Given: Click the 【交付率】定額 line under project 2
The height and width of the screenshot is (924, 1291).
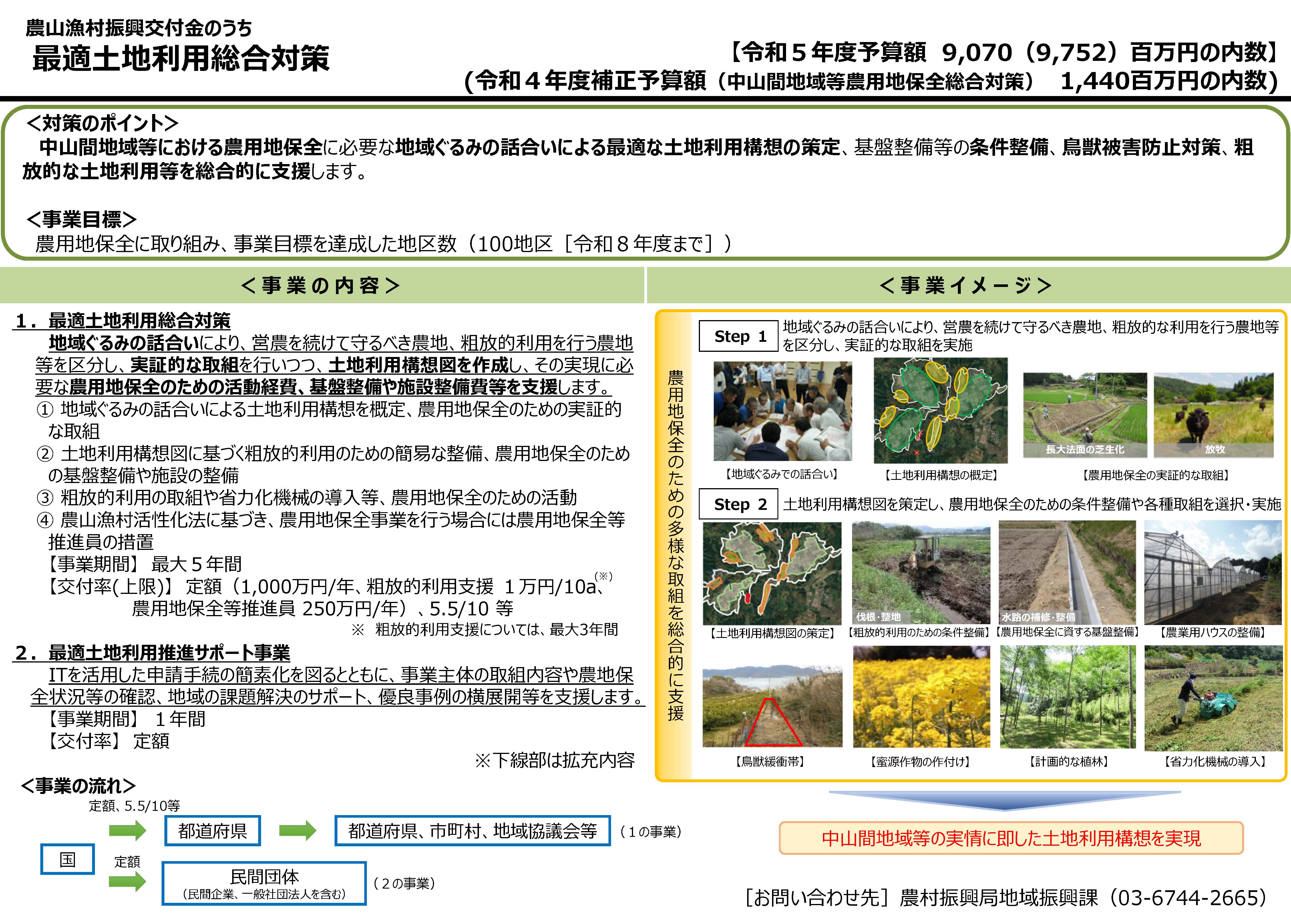Looking at the screenshot, I should pyautogui.click(x=109, y=741).
